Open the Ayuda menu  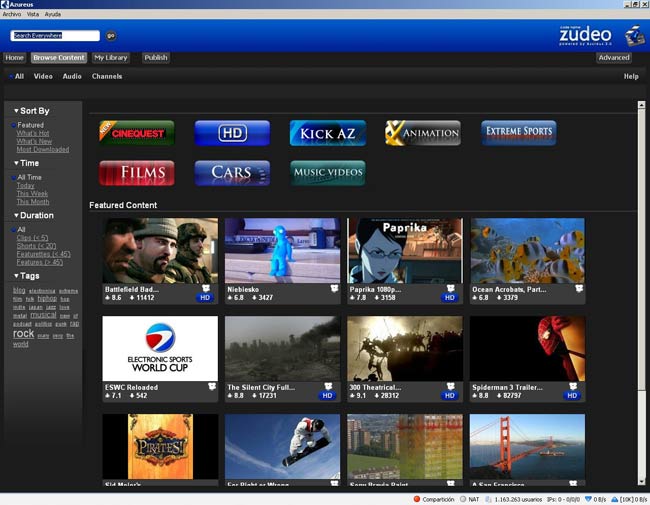pos(53,14)
